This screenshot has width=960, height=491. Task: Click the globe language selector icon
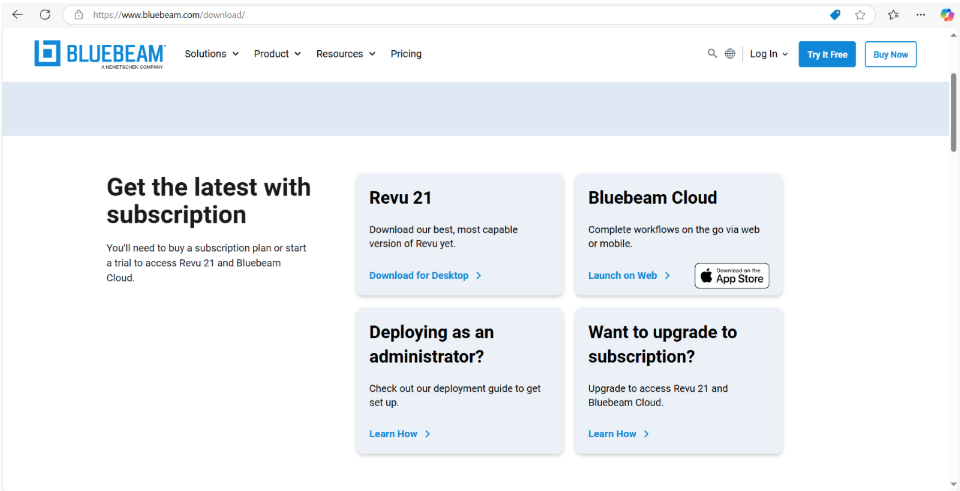(x=730, y=54)
